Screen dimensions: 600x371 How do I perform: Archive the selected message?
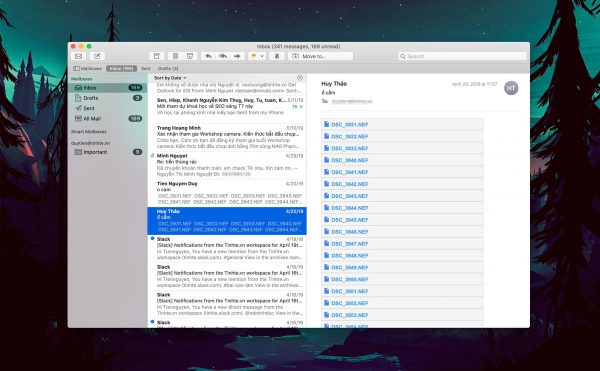coord(157,56)
